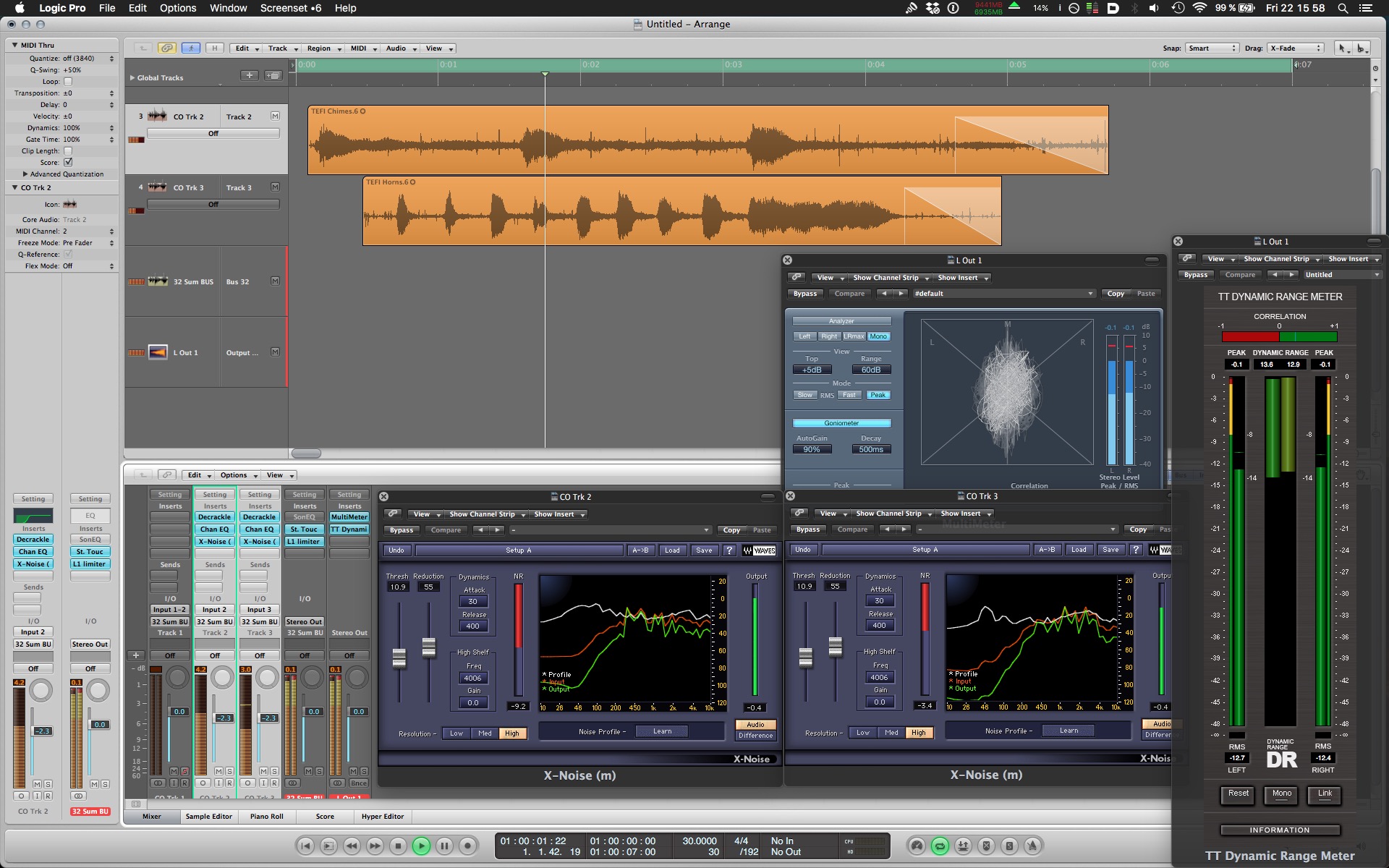Open the Drag dropdown set to X-Fade

1295,48
